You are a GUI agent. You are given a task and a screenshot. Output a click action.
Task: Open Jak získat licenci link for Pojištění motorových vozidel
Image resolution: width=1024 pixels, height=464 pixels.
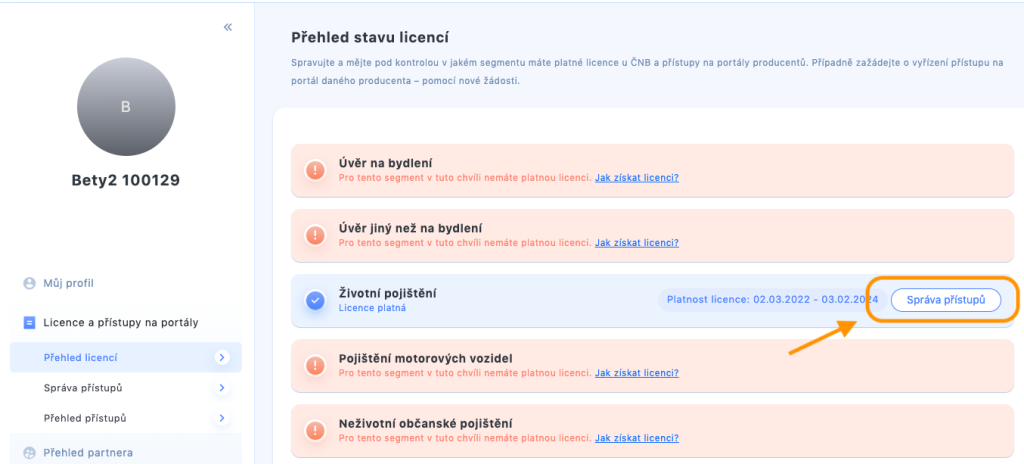(x=637, y=373)
